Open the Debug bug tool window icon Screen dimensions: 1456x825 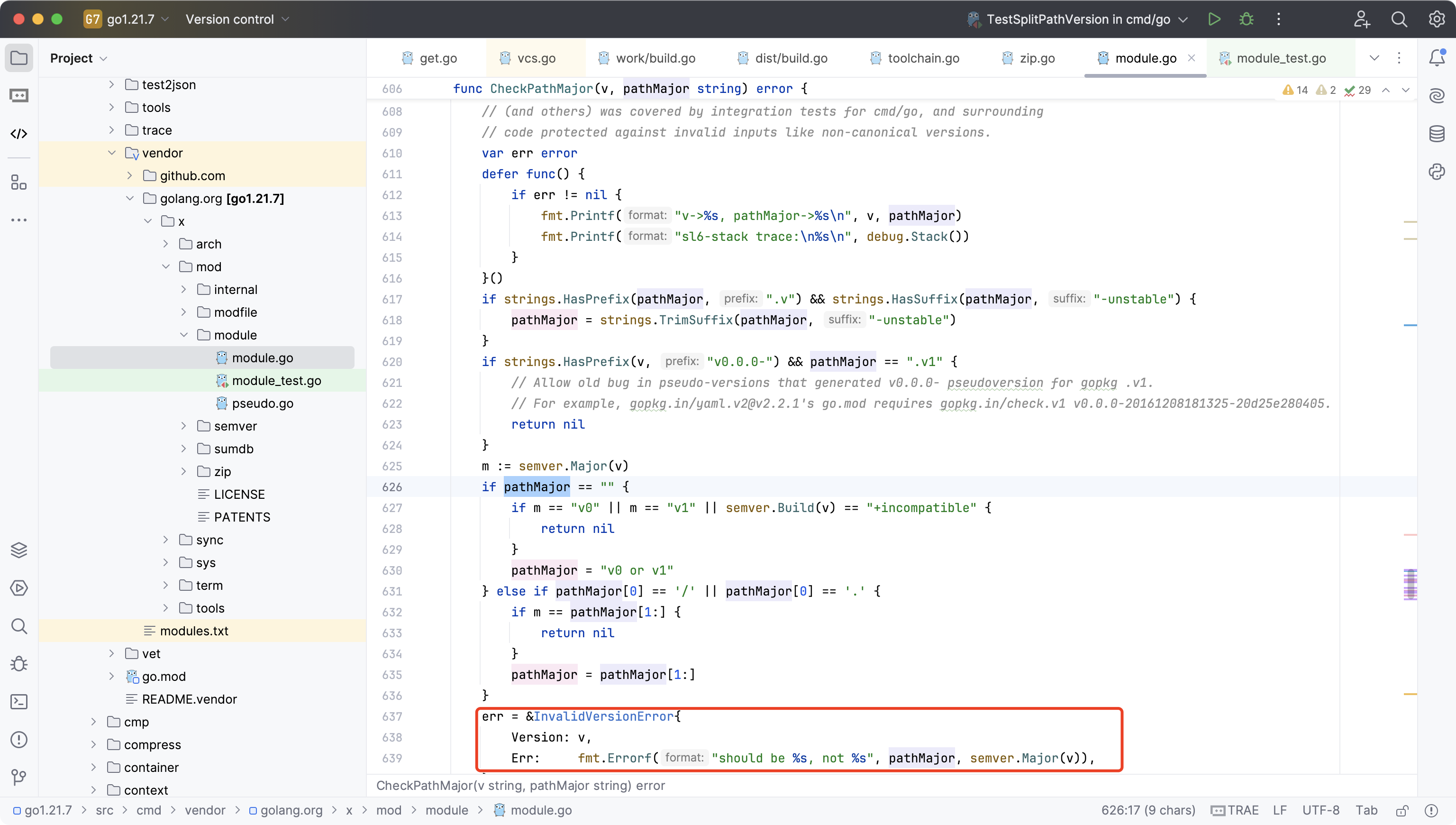[18, 664]
